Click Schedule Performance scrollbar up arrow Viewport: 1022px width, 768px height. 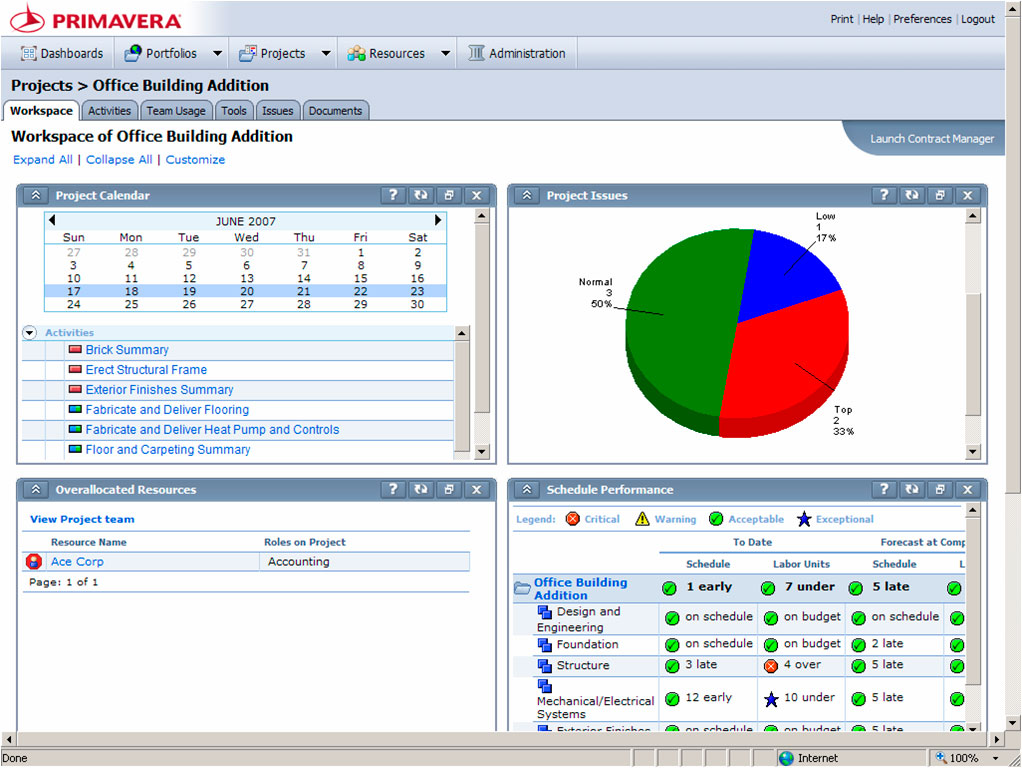(972, 510)
